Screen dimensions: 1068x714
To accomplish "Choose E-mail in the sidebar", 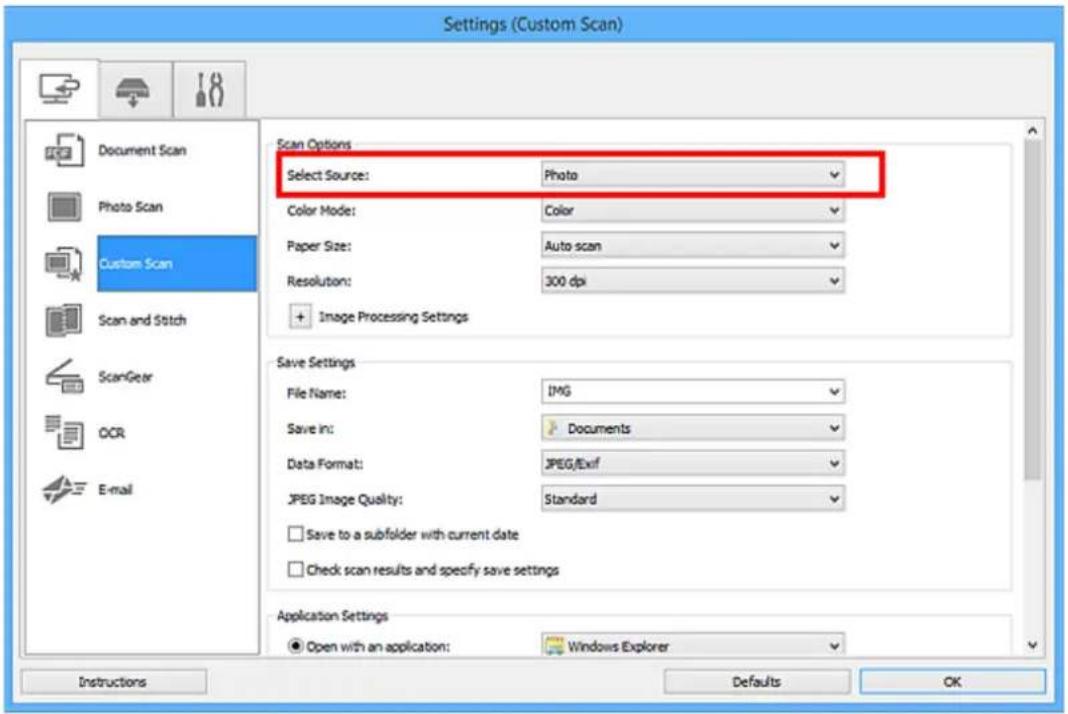I will (115, 490).
